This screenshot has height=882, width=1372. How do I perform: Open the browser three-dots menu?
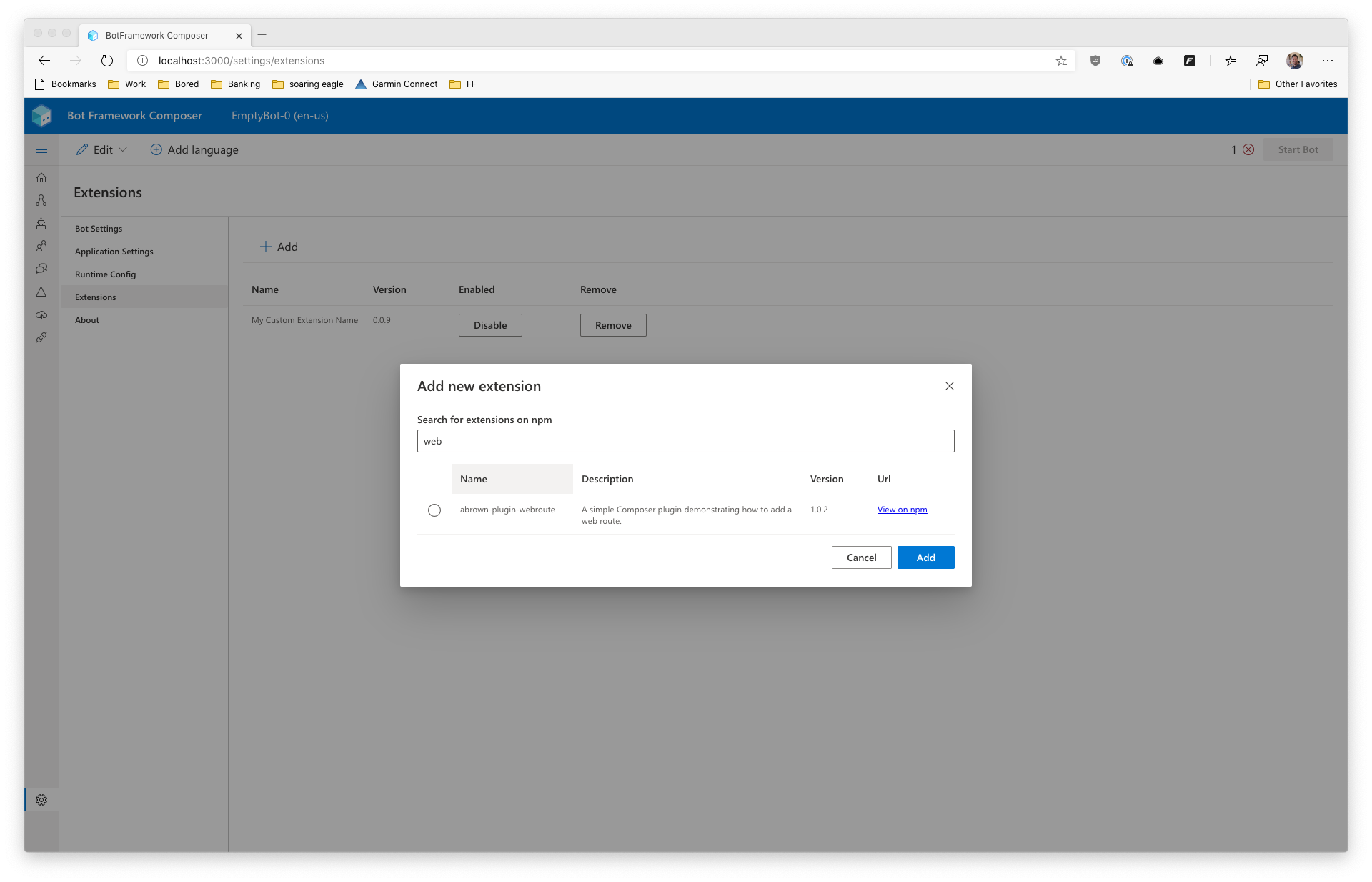pyautogui.click(x=1328, y=61)
